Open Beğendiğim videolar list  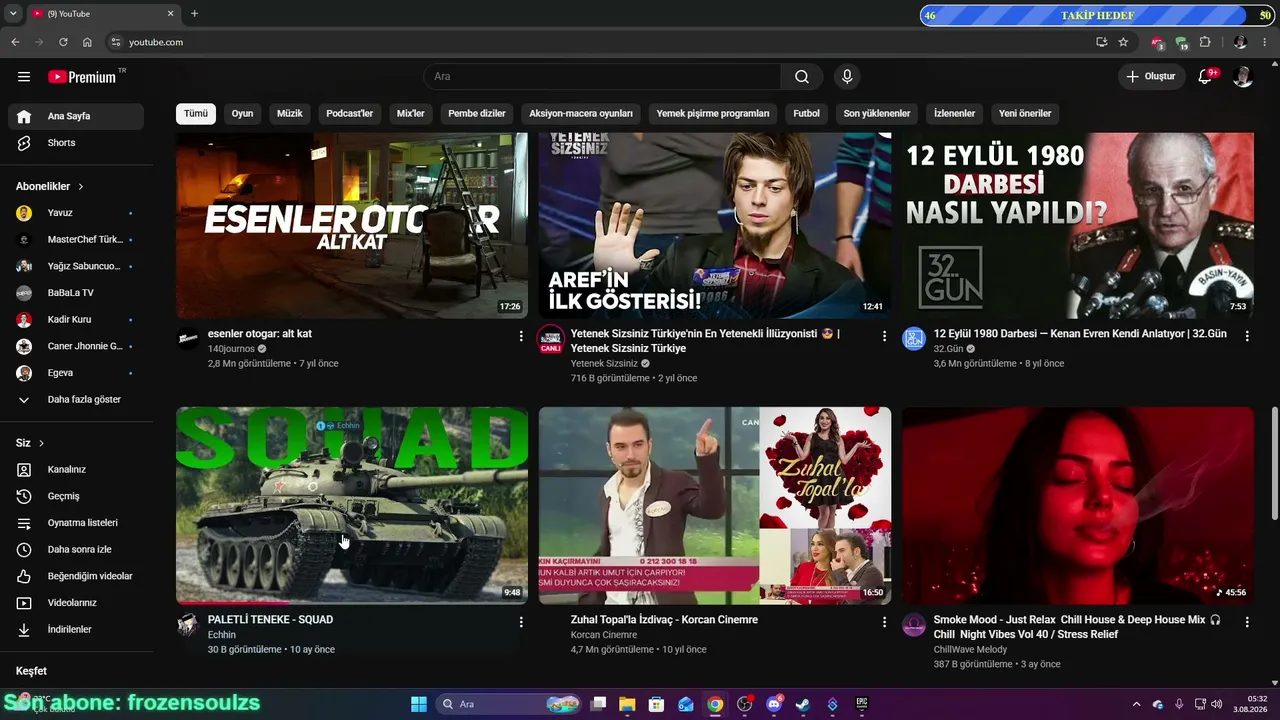[76, 576]
